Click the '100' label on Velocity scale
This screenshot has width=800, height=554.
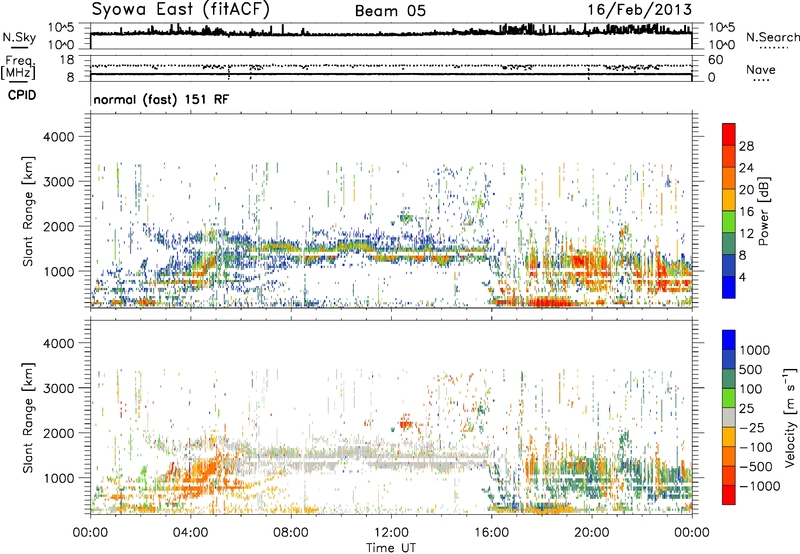[x=751, y=389]
